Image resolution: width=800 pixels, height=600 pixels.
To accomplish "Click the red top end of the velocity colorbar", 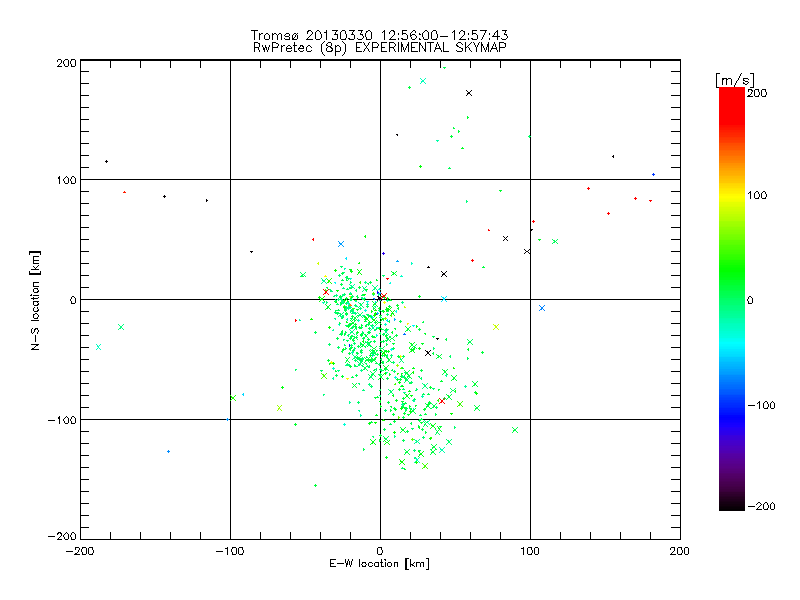I will coord(732,92).
